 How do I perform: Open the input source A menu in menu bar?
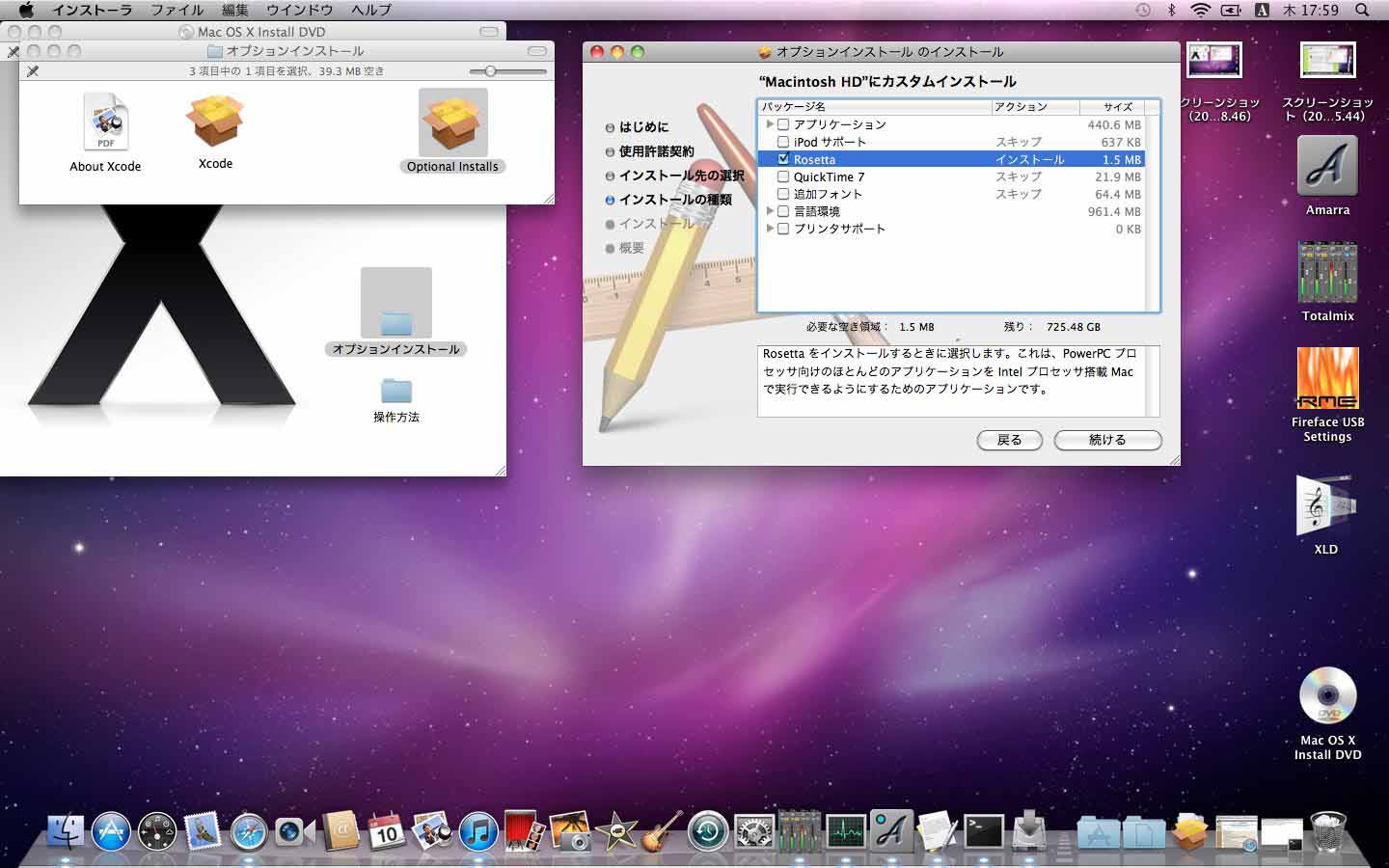click(x=1262, y=10)
